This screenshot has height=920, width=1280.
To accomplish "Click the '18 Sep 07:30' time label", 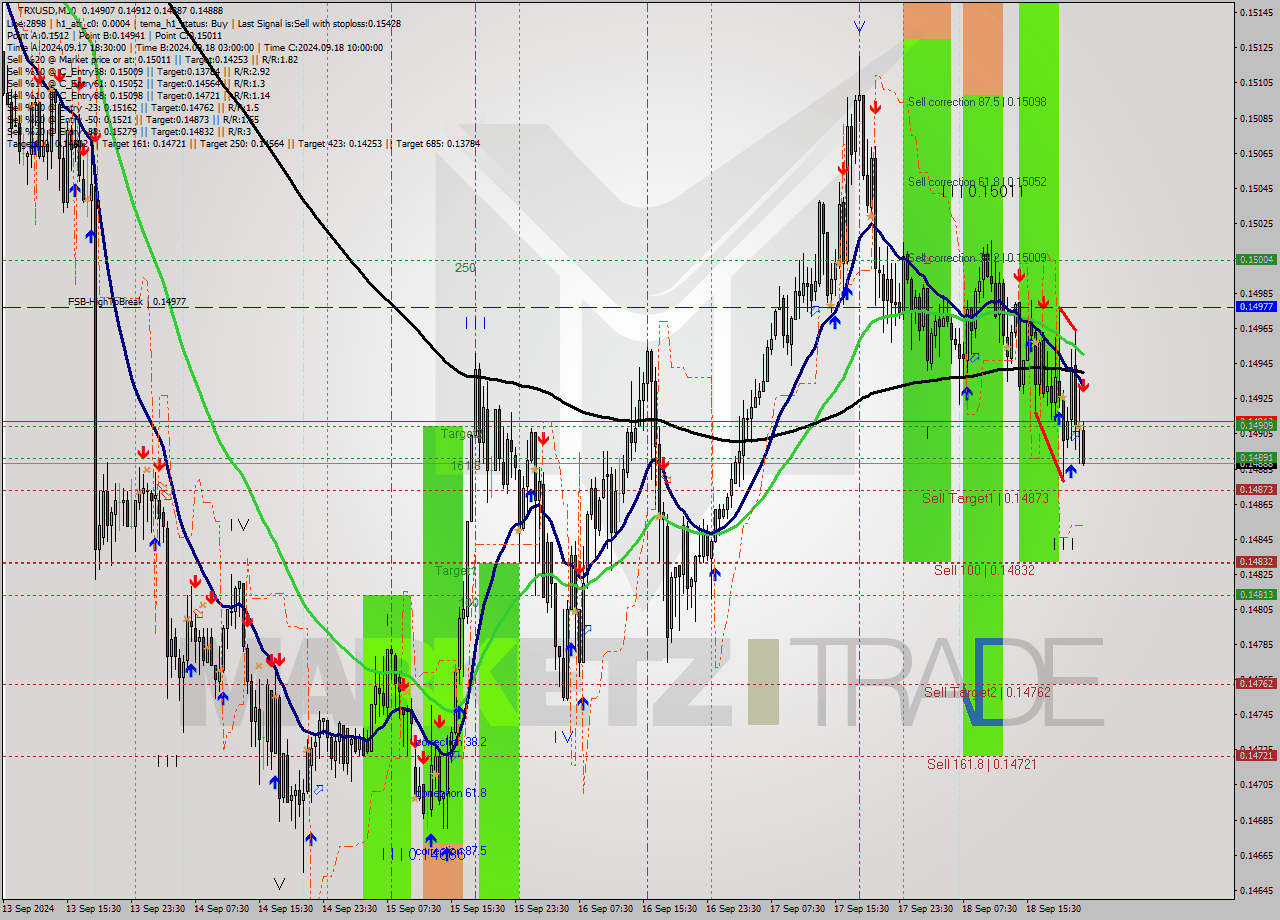I will coord(991,909).
